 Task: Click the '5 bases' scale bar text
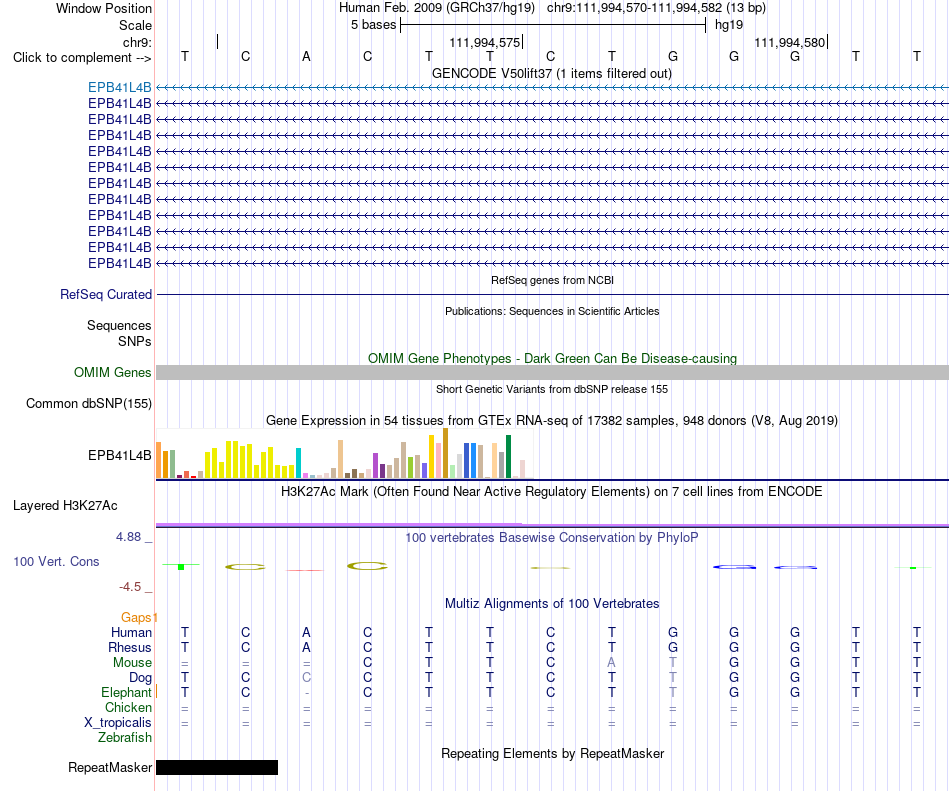tap(373, 25)
